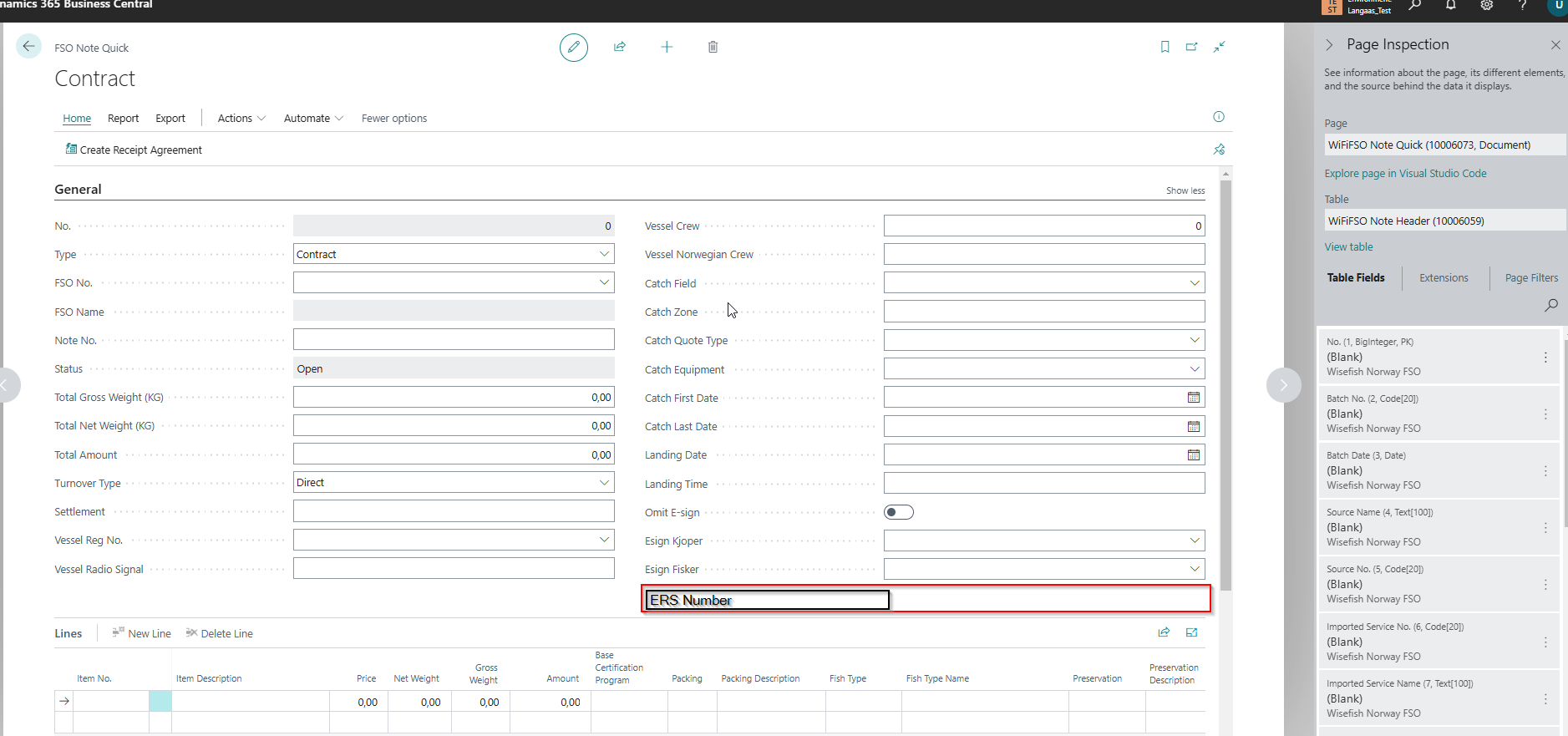Viewport: 1568px width, 736px height.
Task: Click the View table link
Action: [1348, 247]
